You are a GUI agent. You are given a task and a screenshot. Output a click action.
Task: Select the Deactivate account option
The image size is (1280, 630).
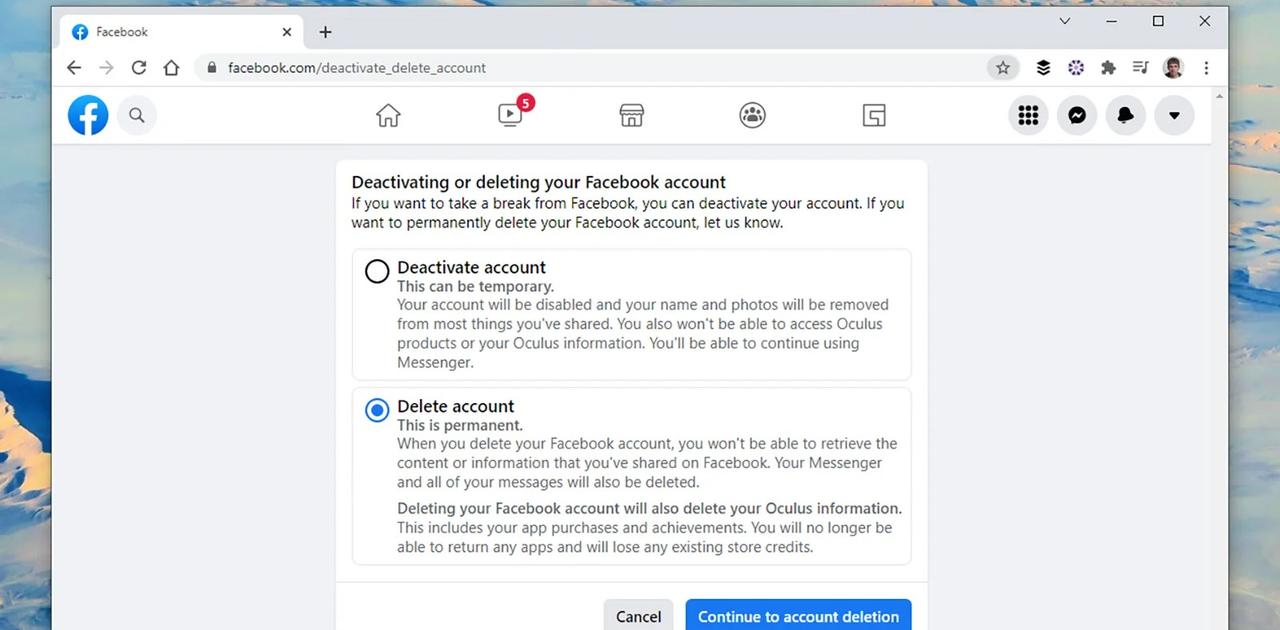[x=377, y=271]
